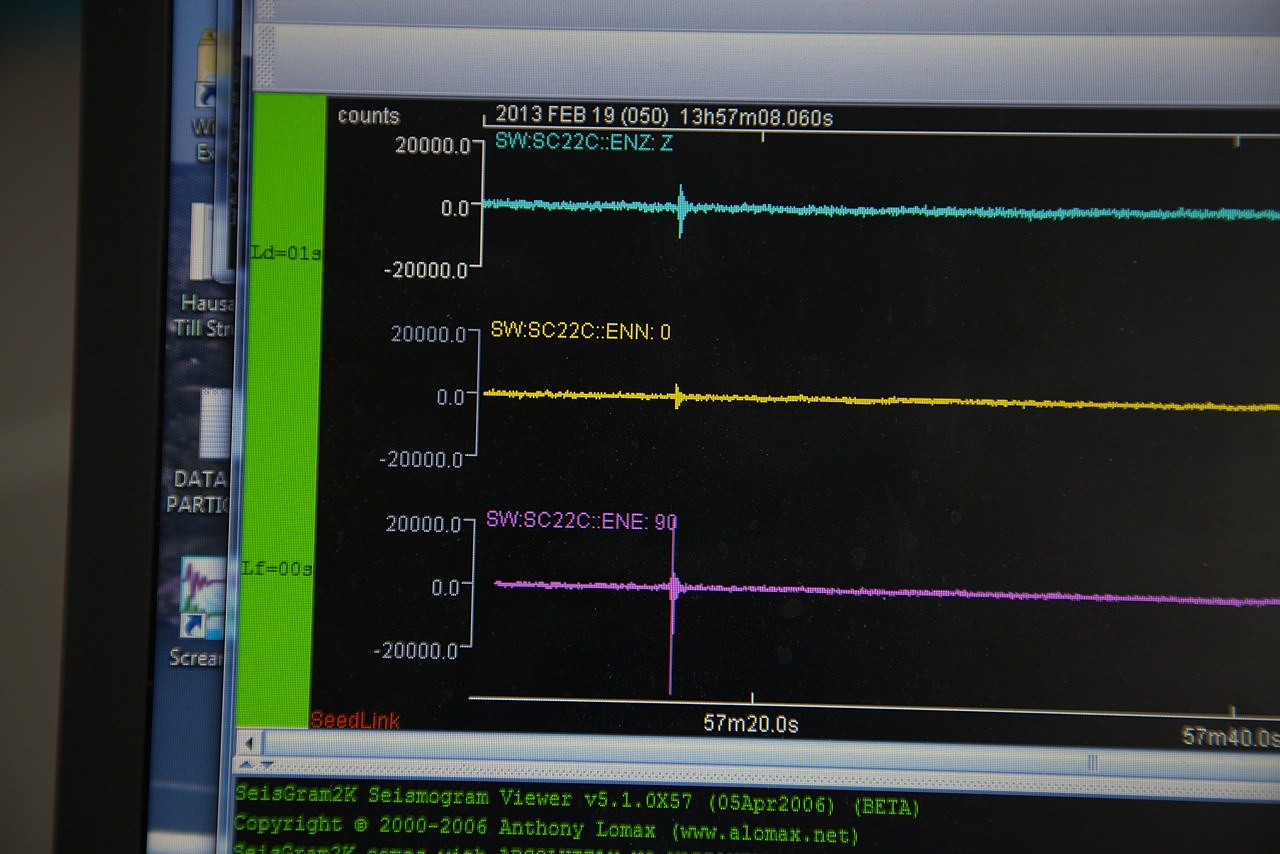This screenshot has height=854, width=1280.
Task: Click the magenta ENE trace spike
Action: click(672, 610)
